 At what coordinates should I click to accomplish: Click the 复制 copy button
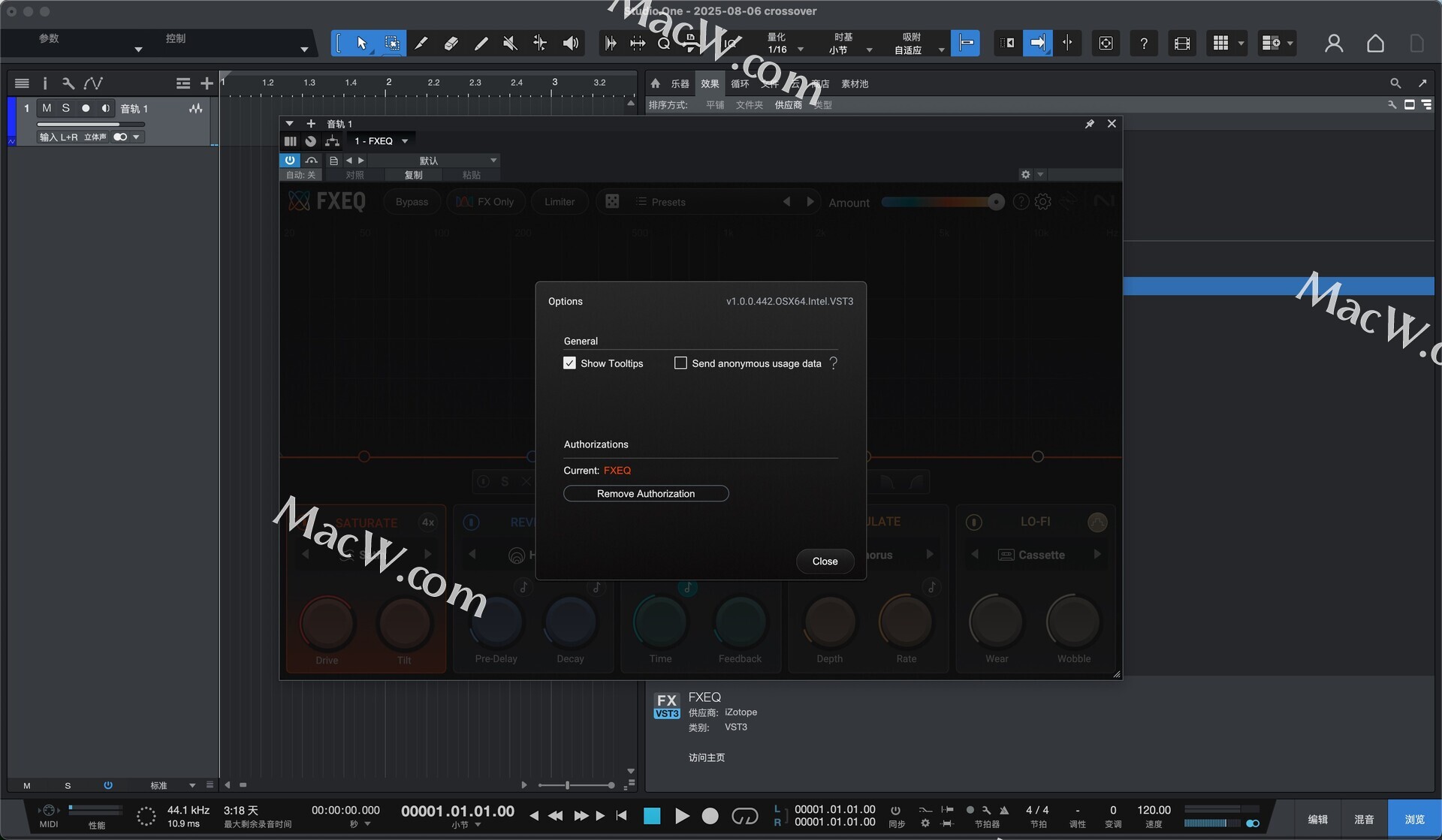(x=414, y=175)
